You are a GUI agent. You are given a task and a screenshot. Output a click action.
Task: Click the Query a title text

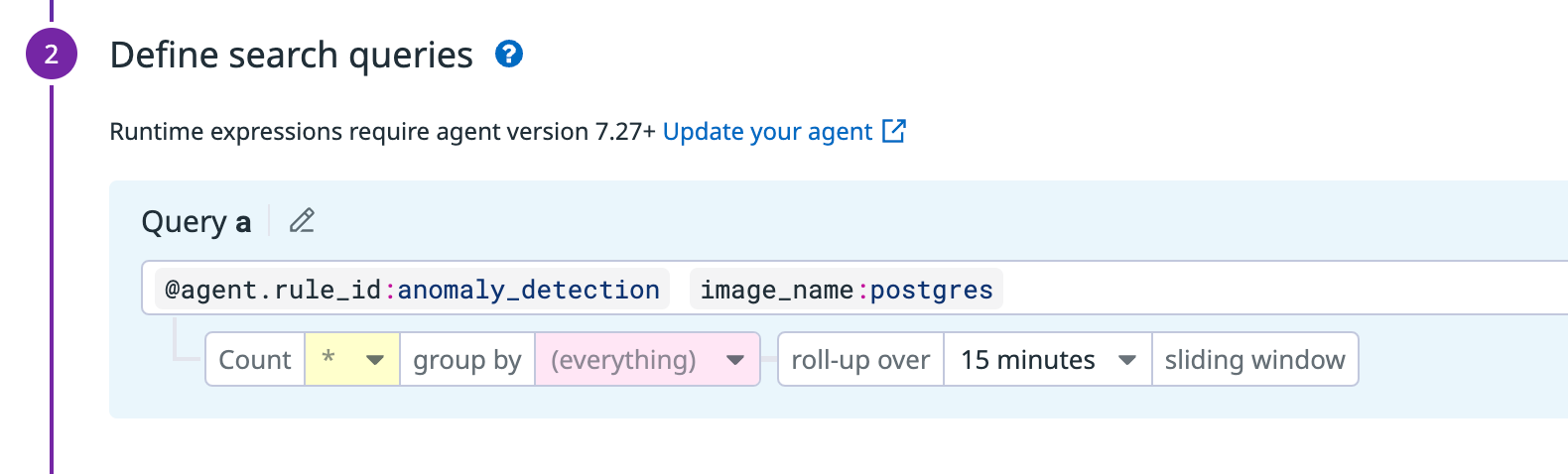point(196,221)
